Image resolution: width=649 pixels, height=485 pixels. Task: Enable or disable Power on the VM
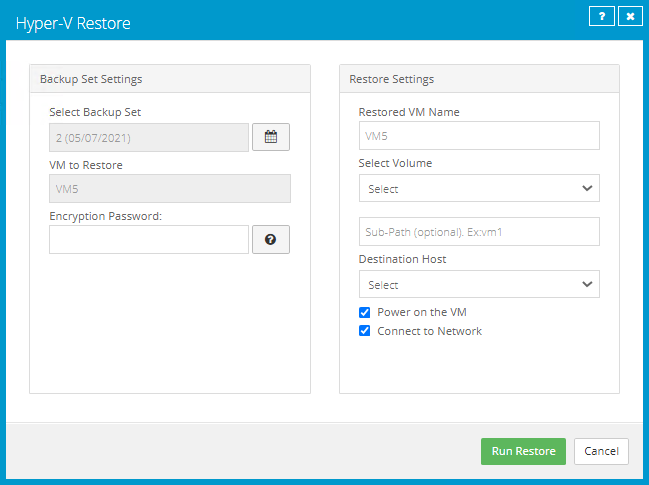tap(365, 312)
